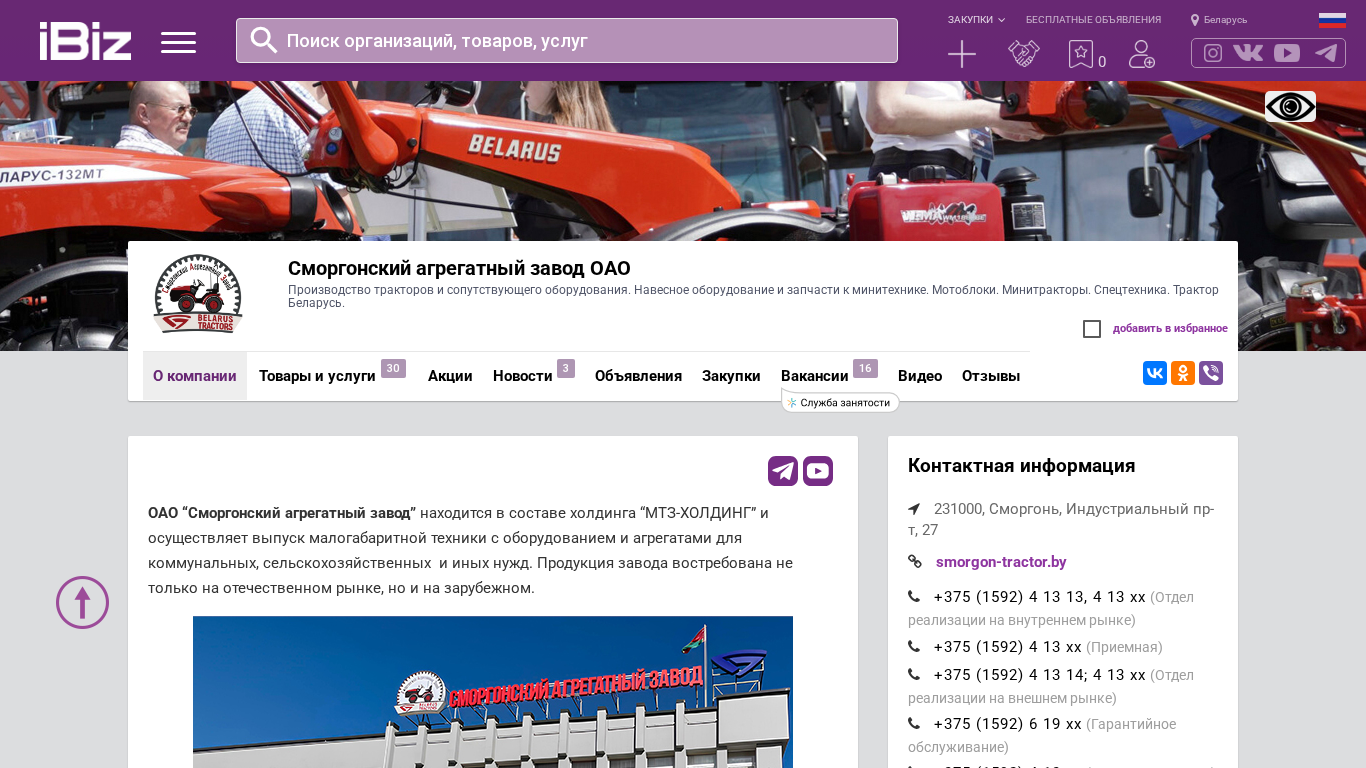This screenshot has height=768, width=1366.
Task: Click the company name heading
Action: (459, 268)
